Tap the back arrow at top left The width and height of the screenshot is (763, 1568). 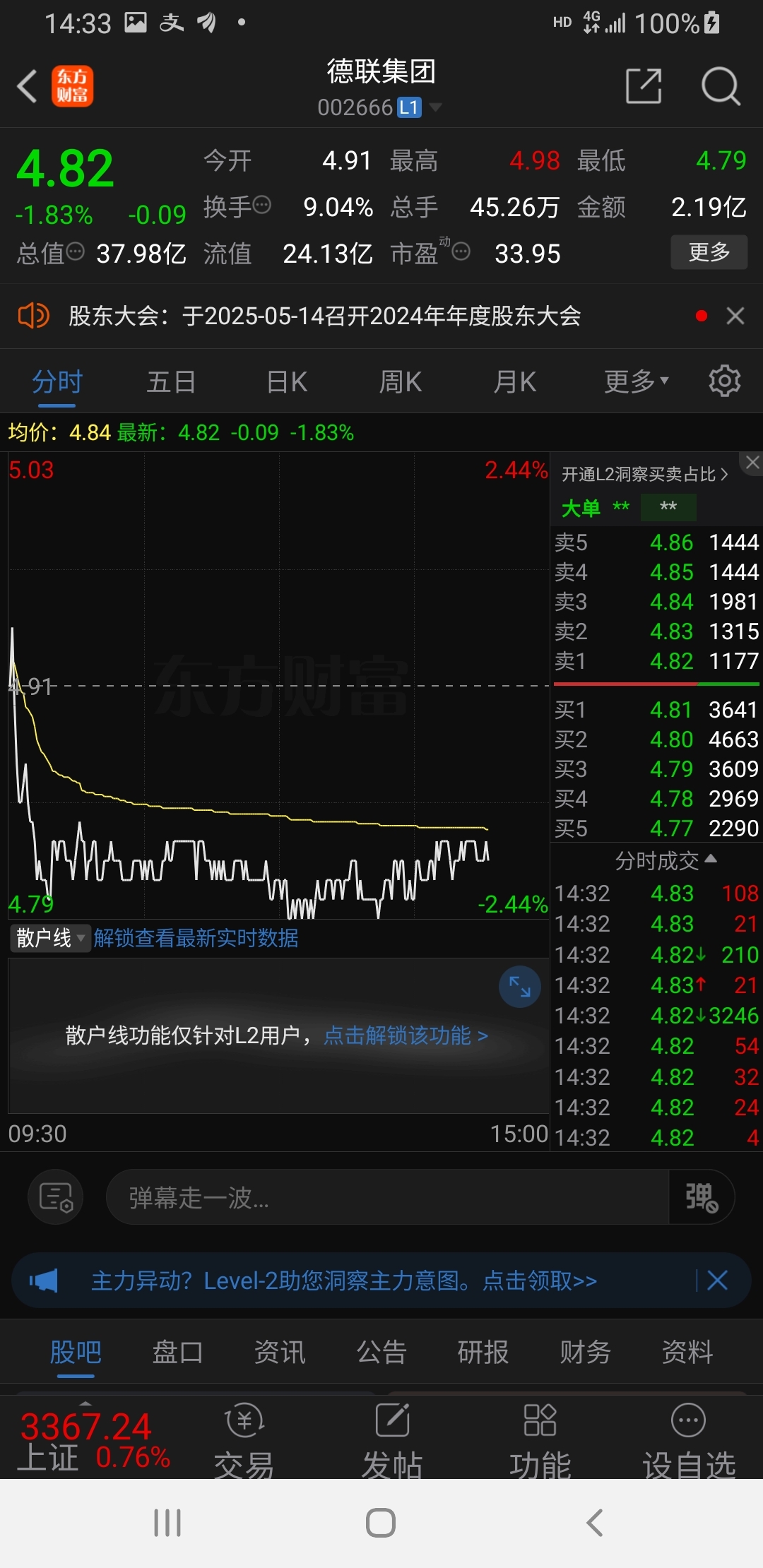(x=27, y=87)
